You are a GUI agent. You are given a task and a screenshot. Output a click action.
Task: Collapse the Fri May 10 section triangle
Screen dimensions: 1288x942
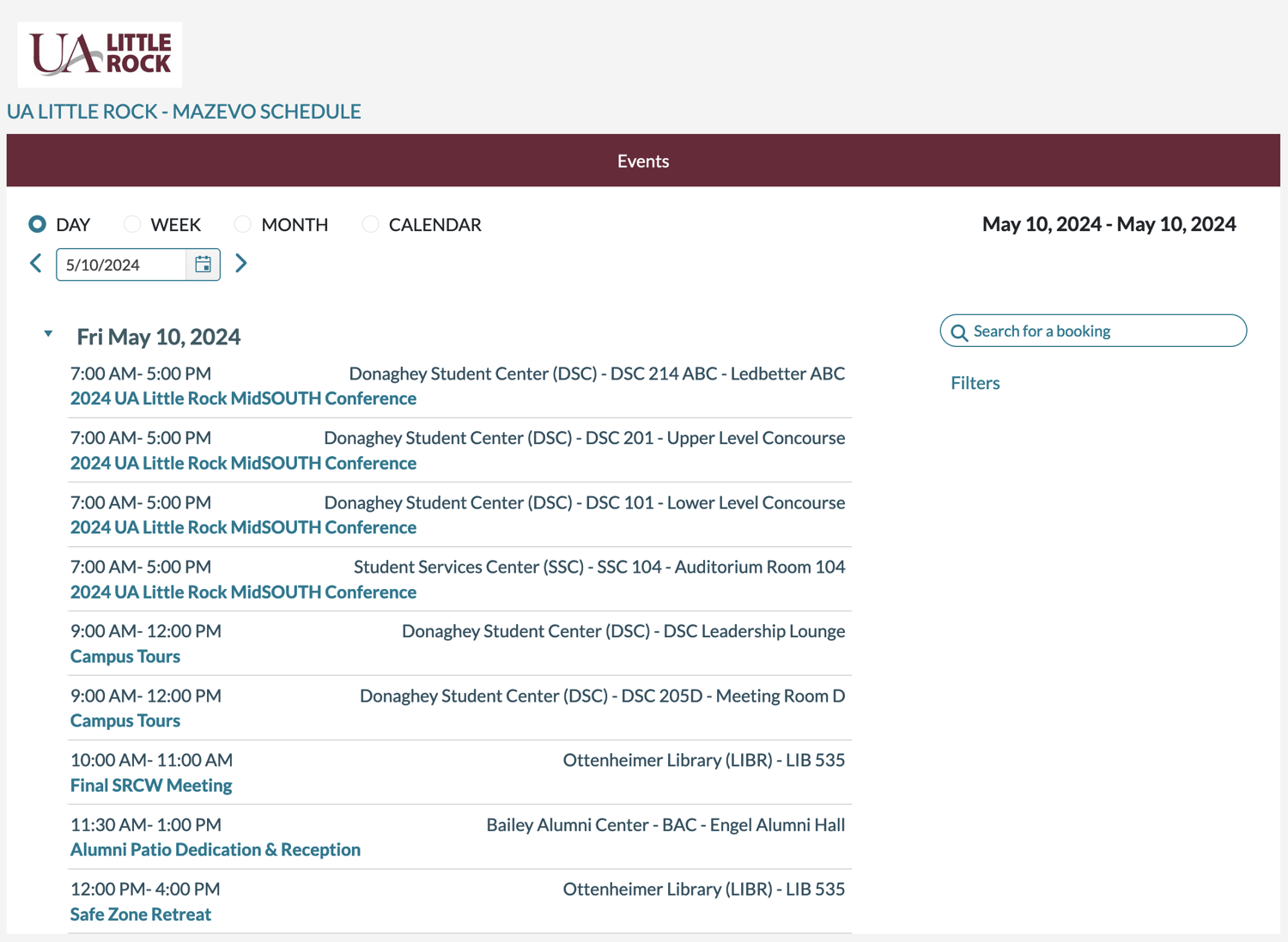[47, 334]
